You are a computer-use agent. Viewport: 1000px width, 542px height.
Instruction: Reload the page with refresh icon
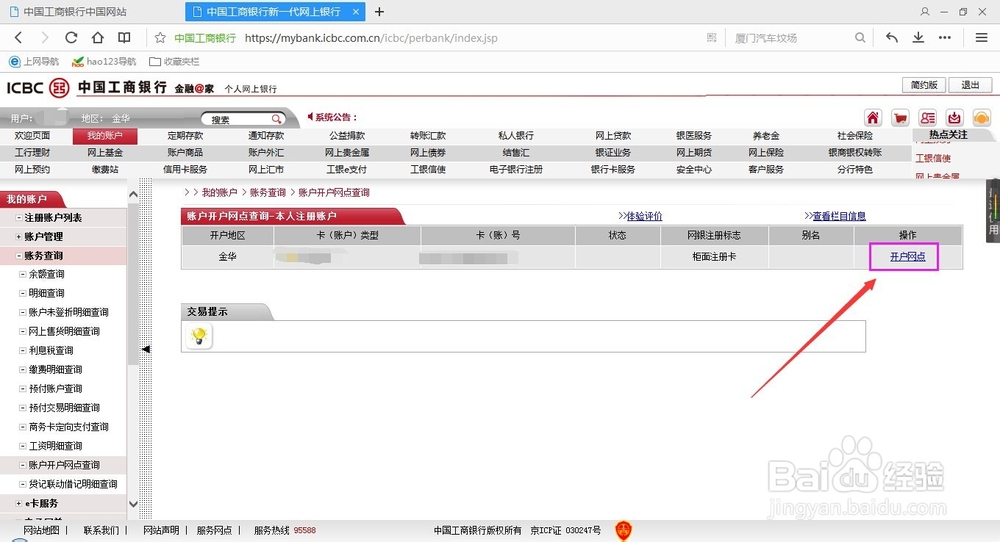(x=71, y=38)
